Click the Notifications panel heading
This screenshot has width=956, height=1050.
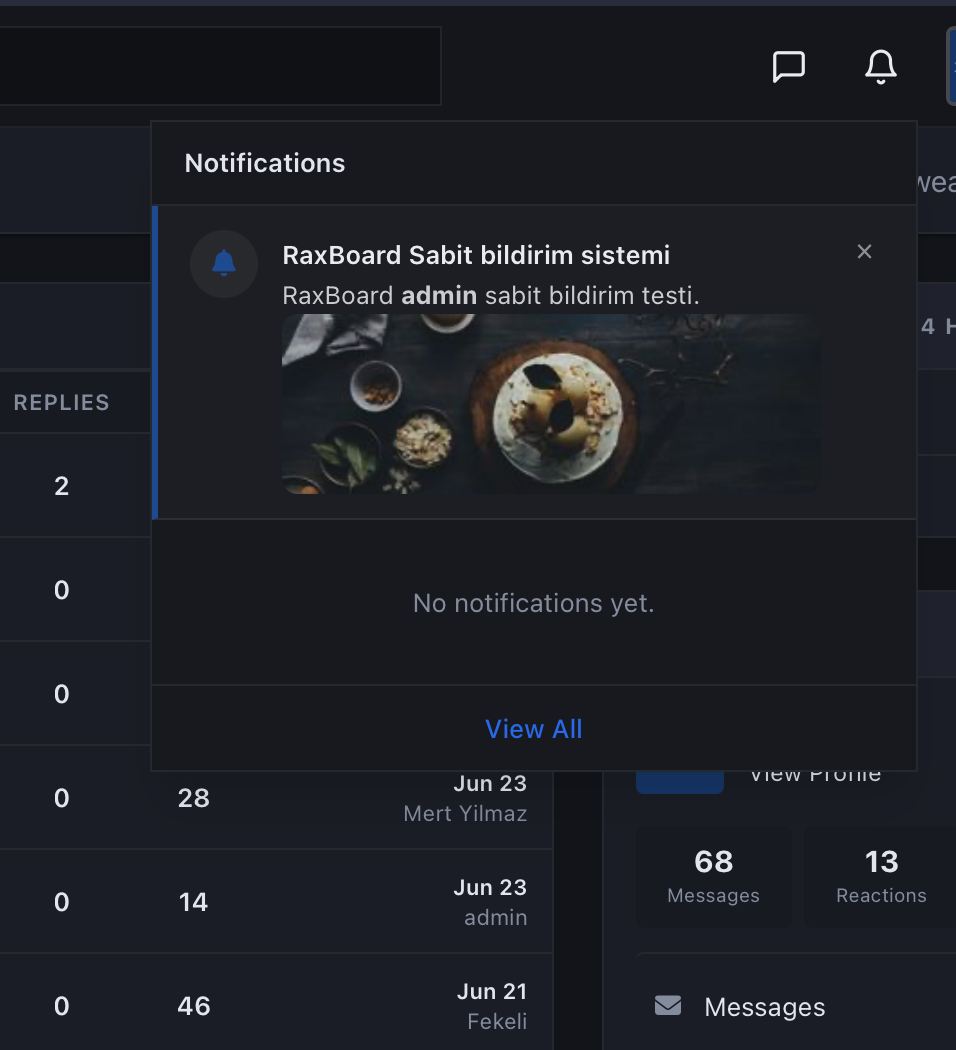(x=265, y=163)
